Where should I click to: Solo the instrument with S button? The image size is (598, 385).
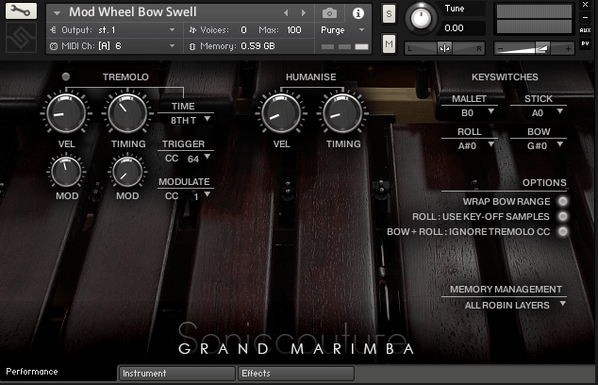coord(389,14)
